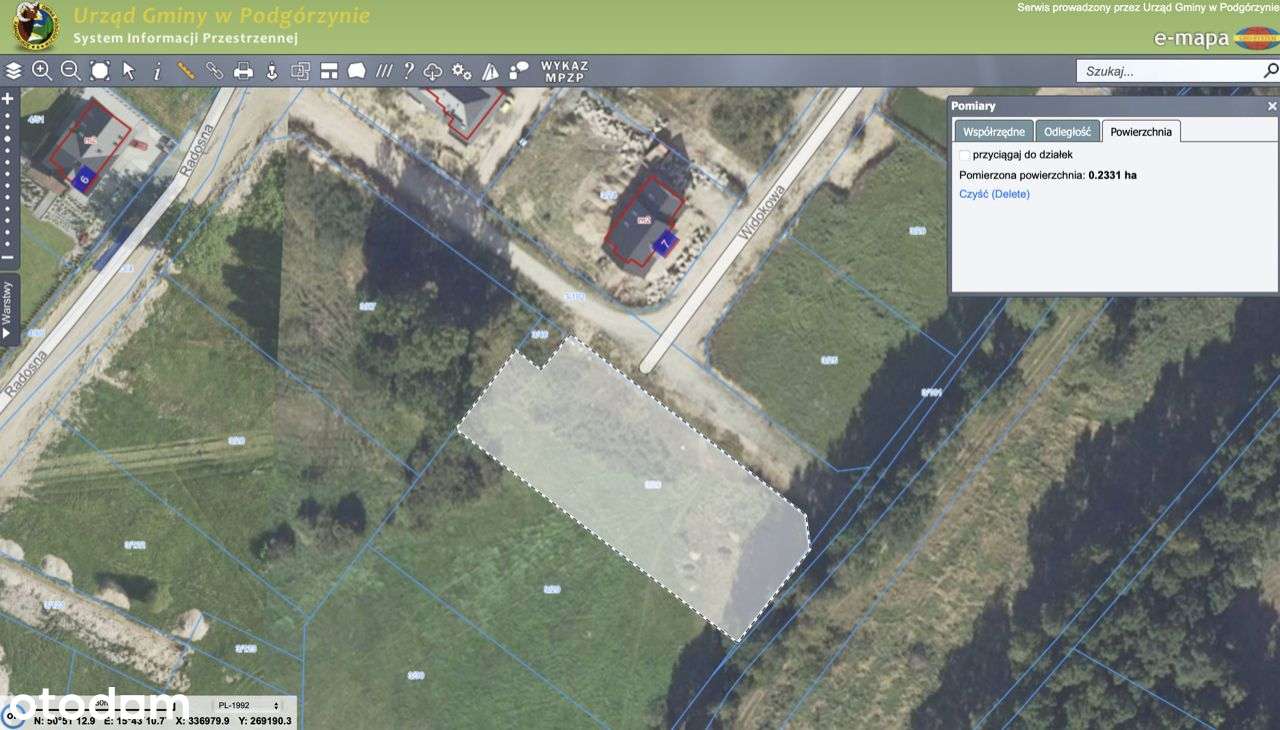Activate the arrow pointer selection tool
Image resolution: width=1280 pixels, height=730 pixels.
(129, 71)
